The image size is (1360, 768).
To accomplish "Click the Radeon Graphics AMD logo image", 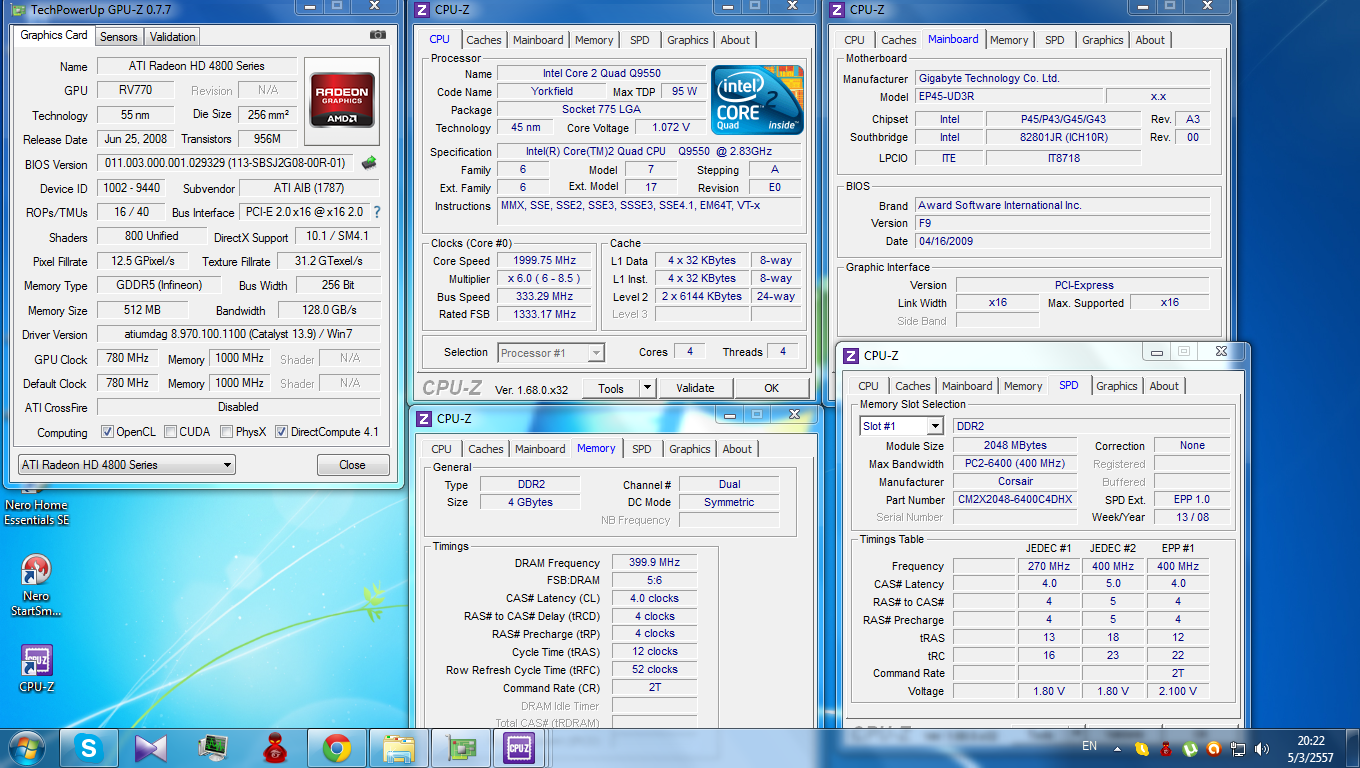I will pos(342,97).
